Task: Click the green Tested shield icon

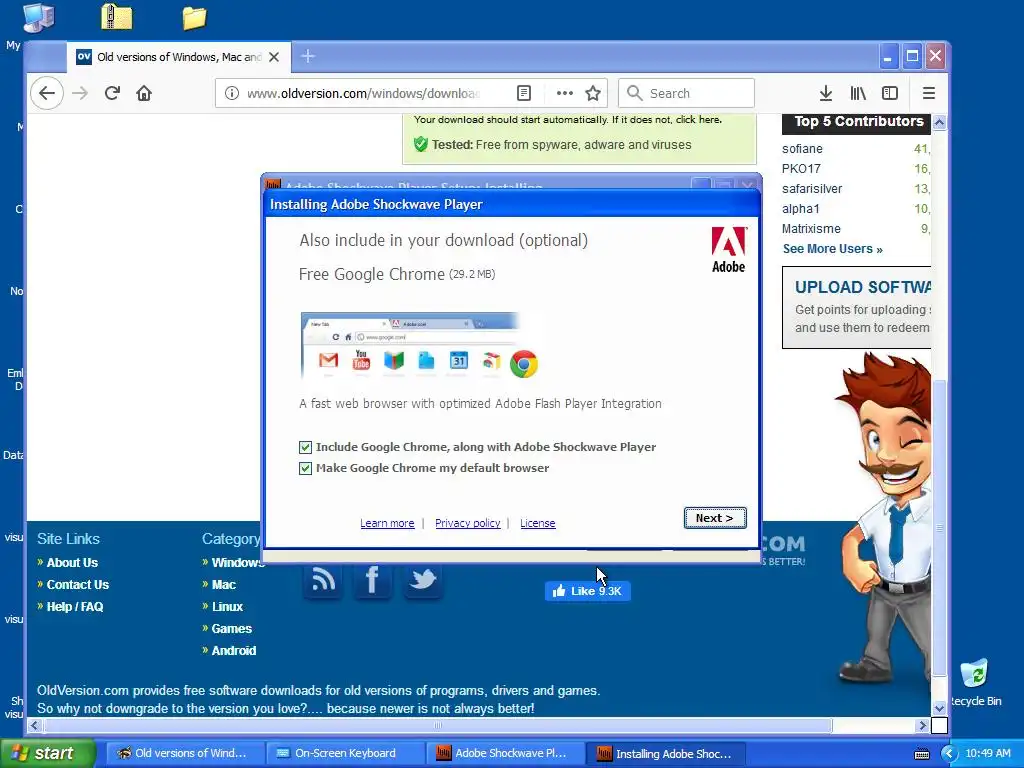Action: click(421, 144)
